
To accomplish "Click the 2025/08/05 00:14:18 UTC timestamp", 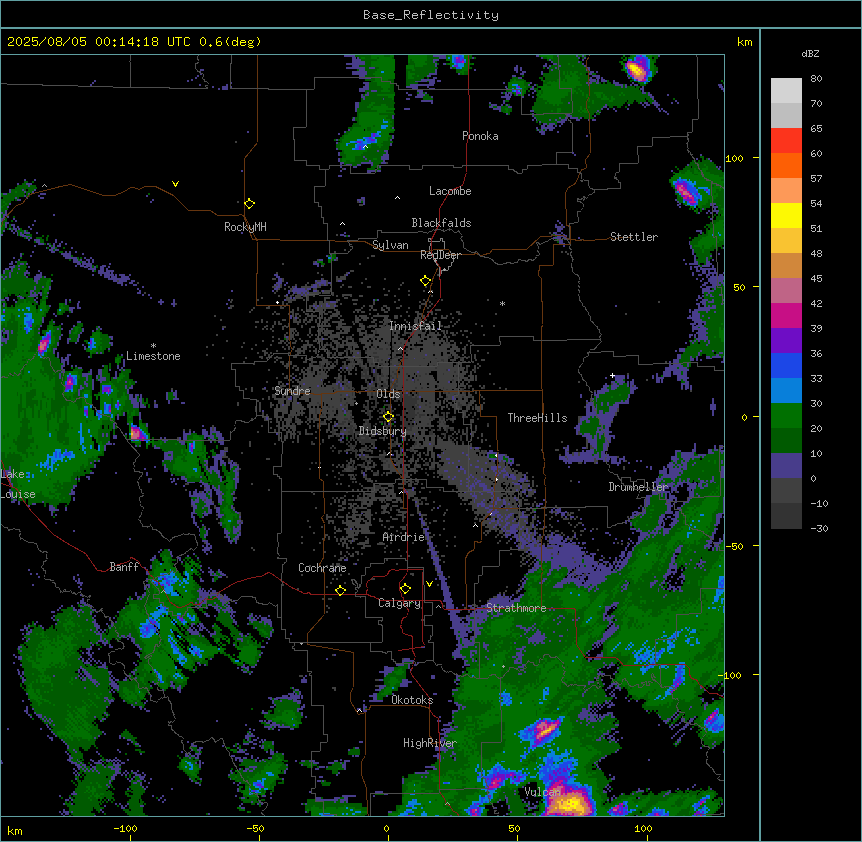I will [x=99, y=42].
